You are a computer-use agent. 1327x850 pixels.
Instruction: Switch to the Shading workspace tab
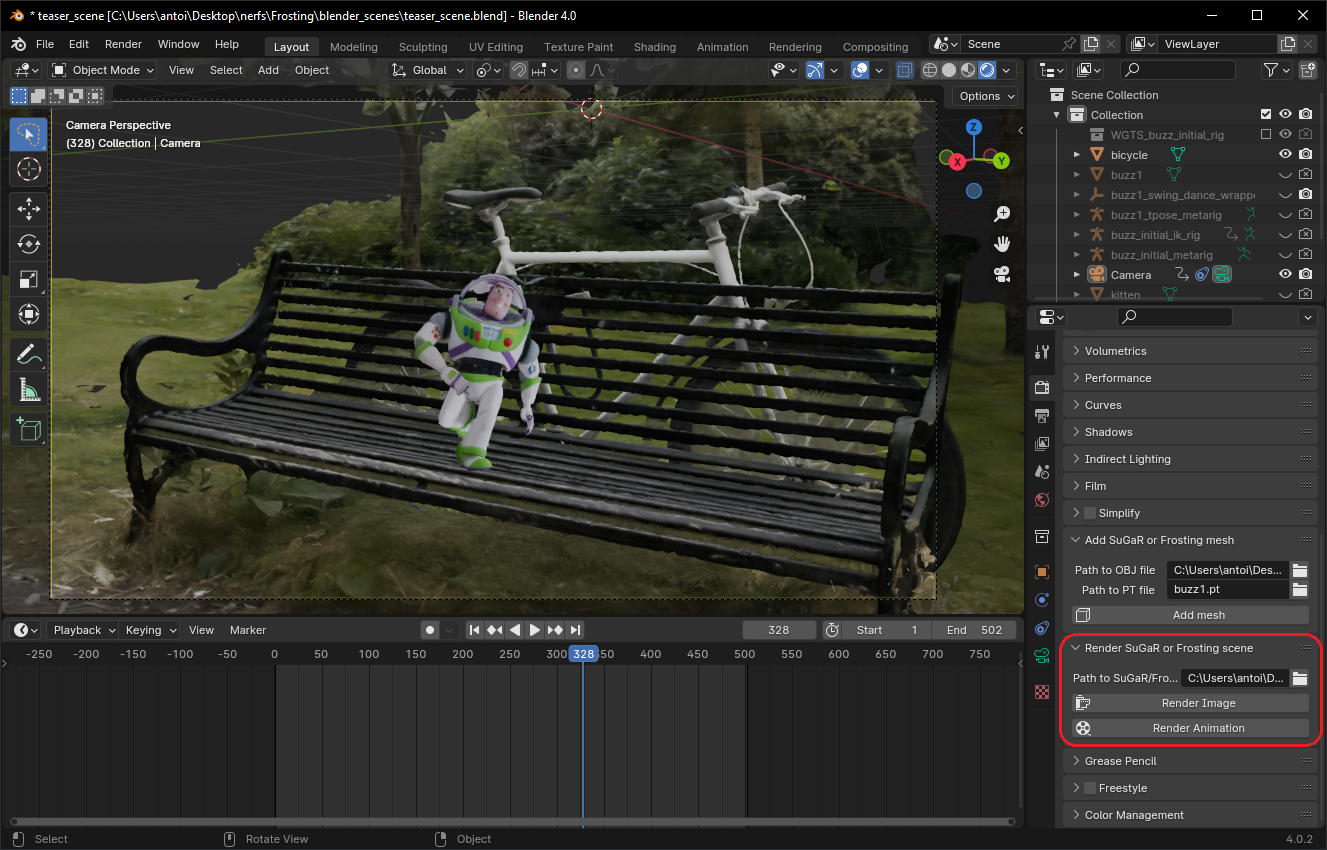(655, 47)
